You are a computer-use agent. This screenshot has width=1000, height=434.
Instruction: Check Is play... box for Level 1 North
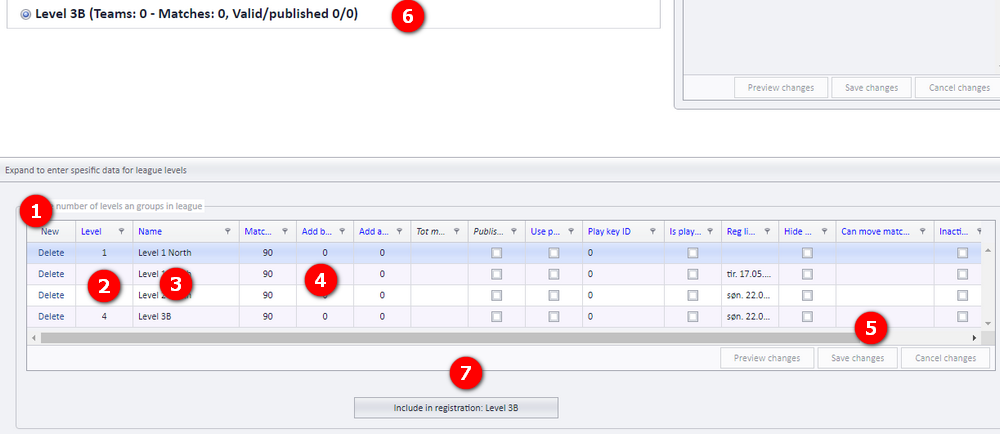coord(693,253)
